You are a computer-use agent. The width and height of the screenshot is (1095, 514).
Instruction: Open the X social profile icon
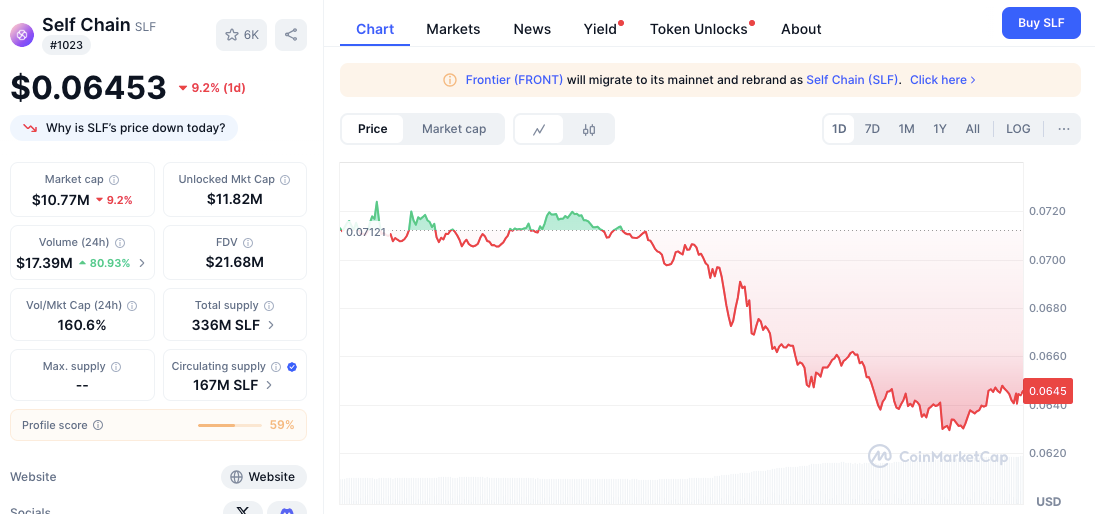[243, 509]
